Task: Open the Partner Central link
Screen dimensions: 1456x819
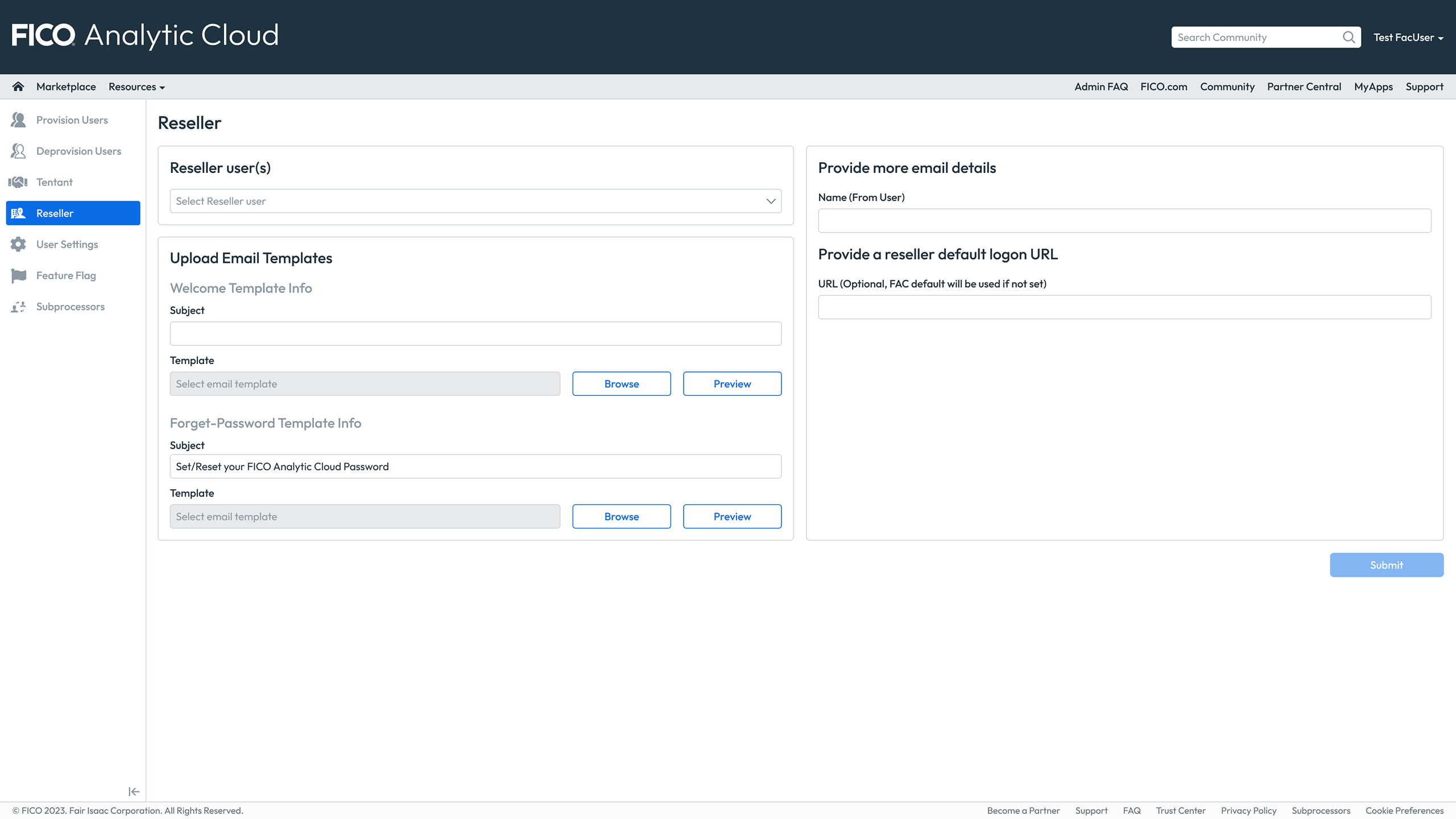Action: point(1304,87)
